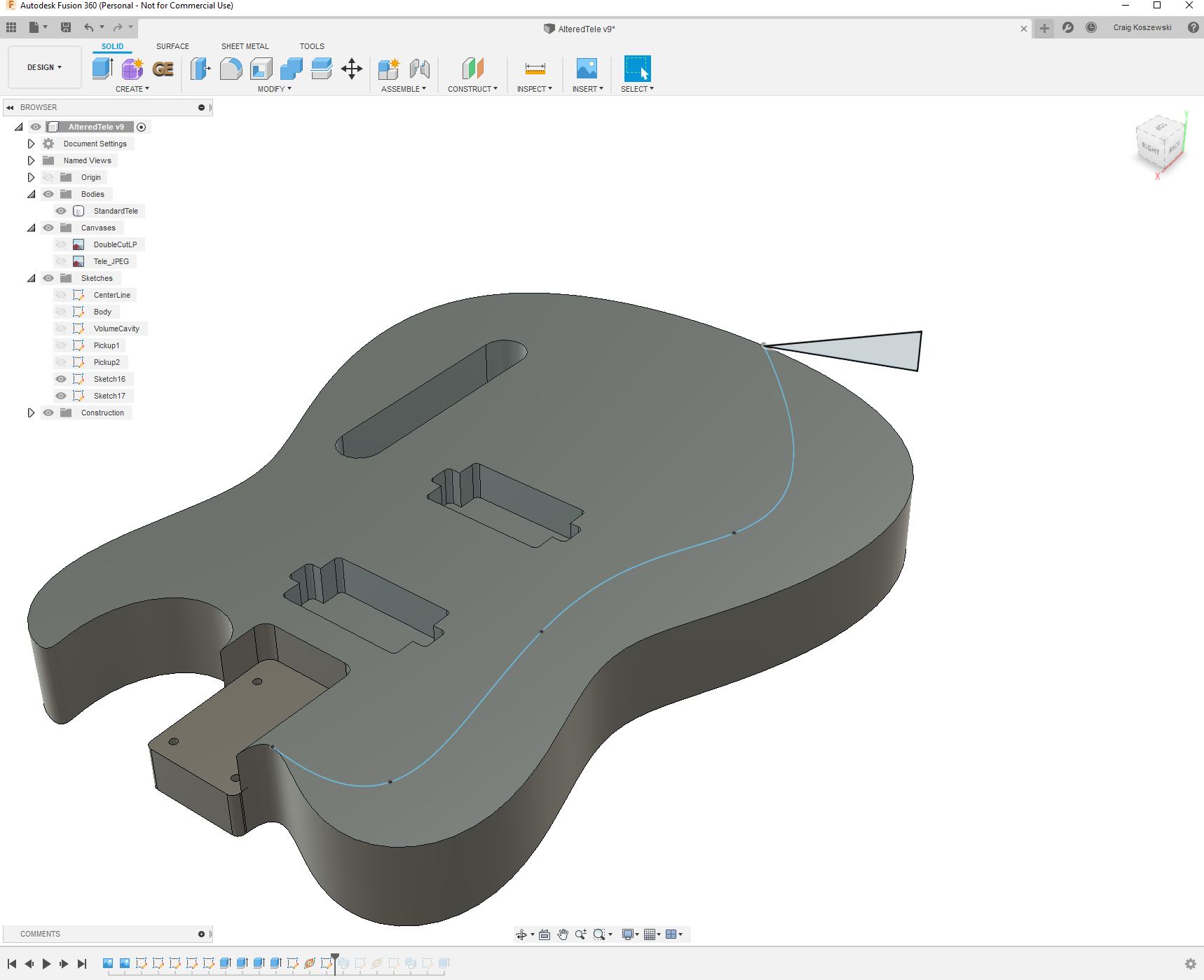The image size is (1204, 980).
Task: Open the ASSEMBLE menu
Action: 404,89
